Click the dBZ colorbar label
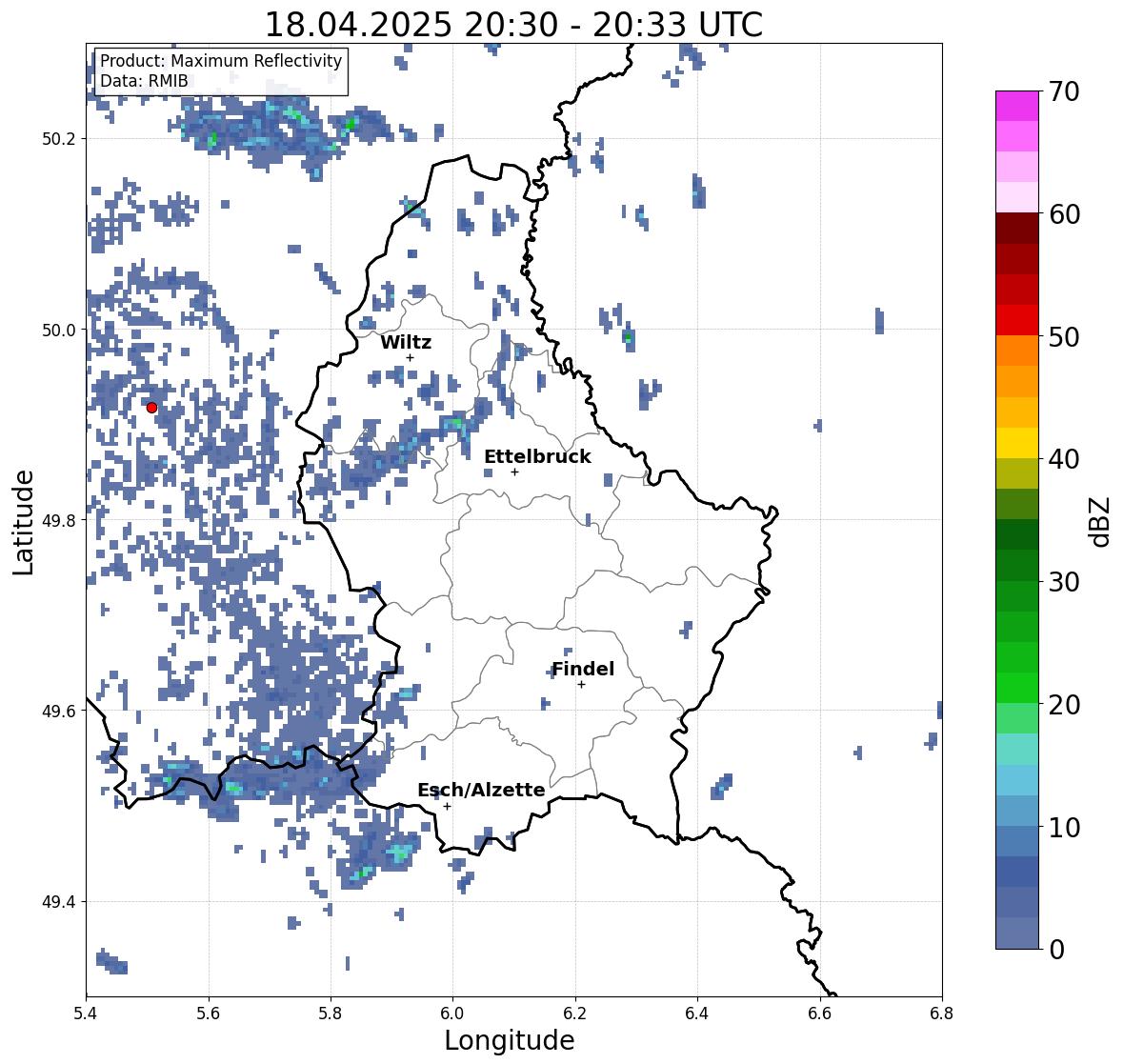The height and width of the screenshot is (1064, 1123). coord(1101,521)
